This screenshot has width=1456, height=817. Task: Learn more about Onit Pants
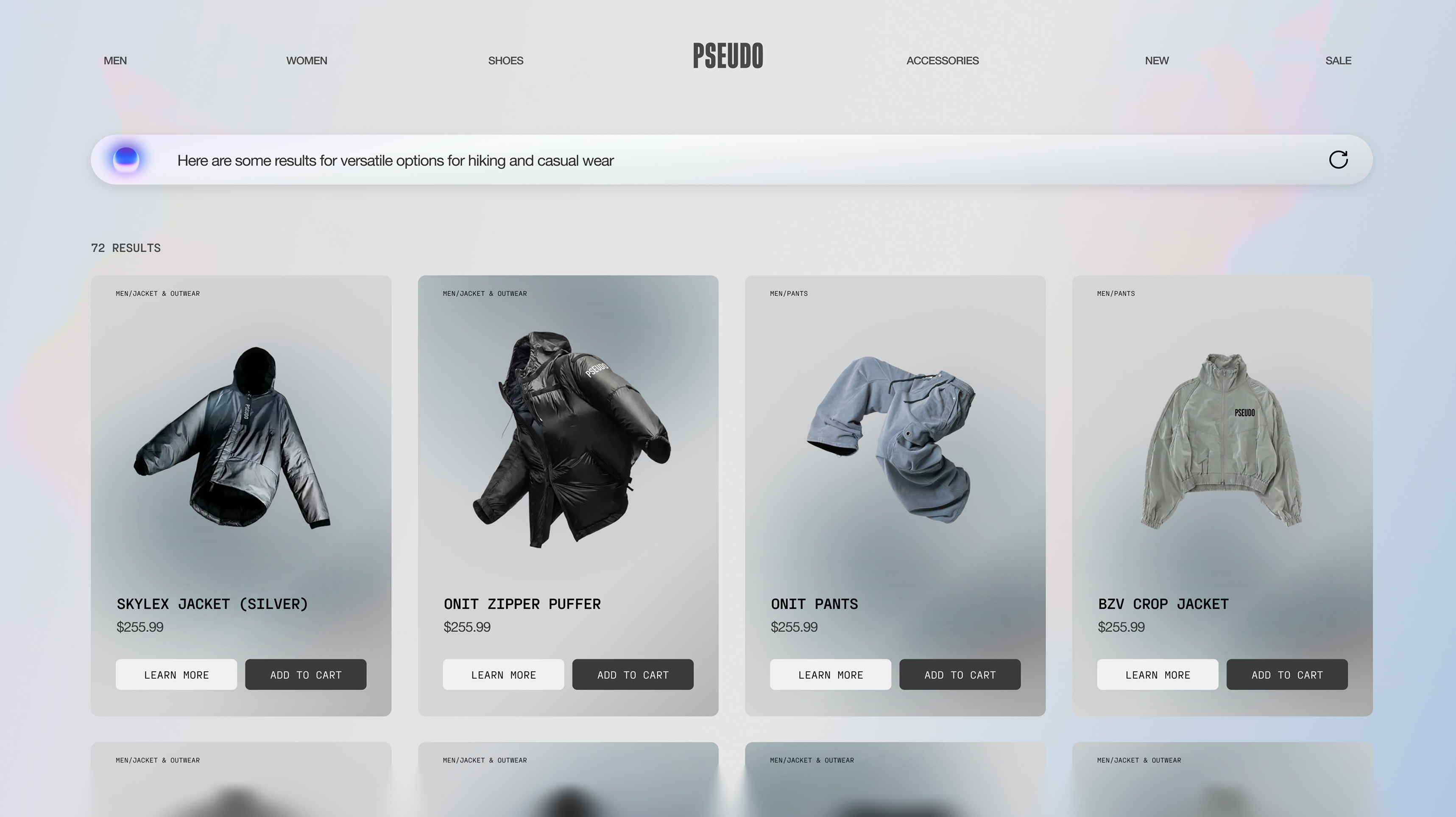point(830,674)
